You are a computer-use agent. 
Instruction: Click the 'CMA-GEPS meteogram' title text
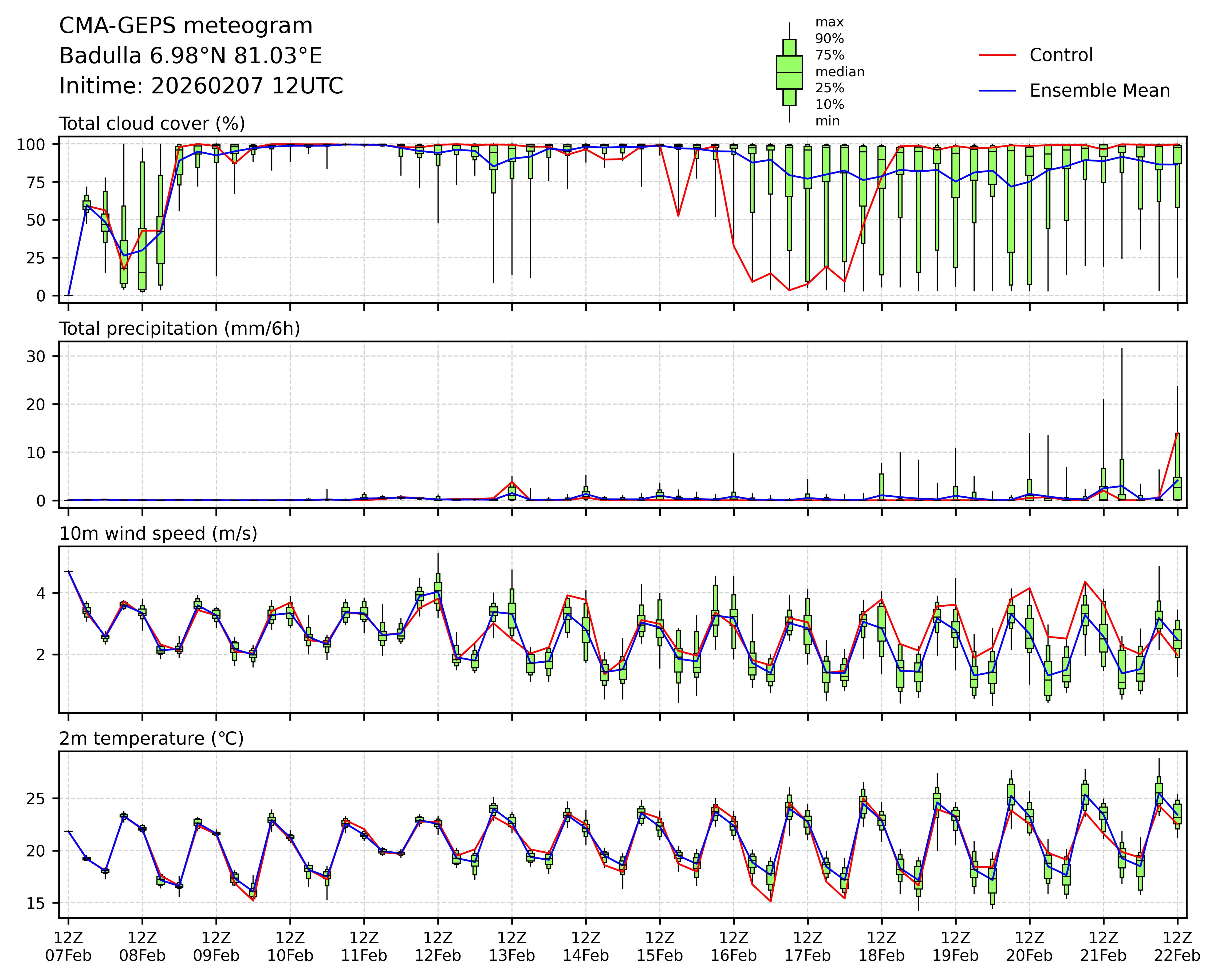click(186, 26)
